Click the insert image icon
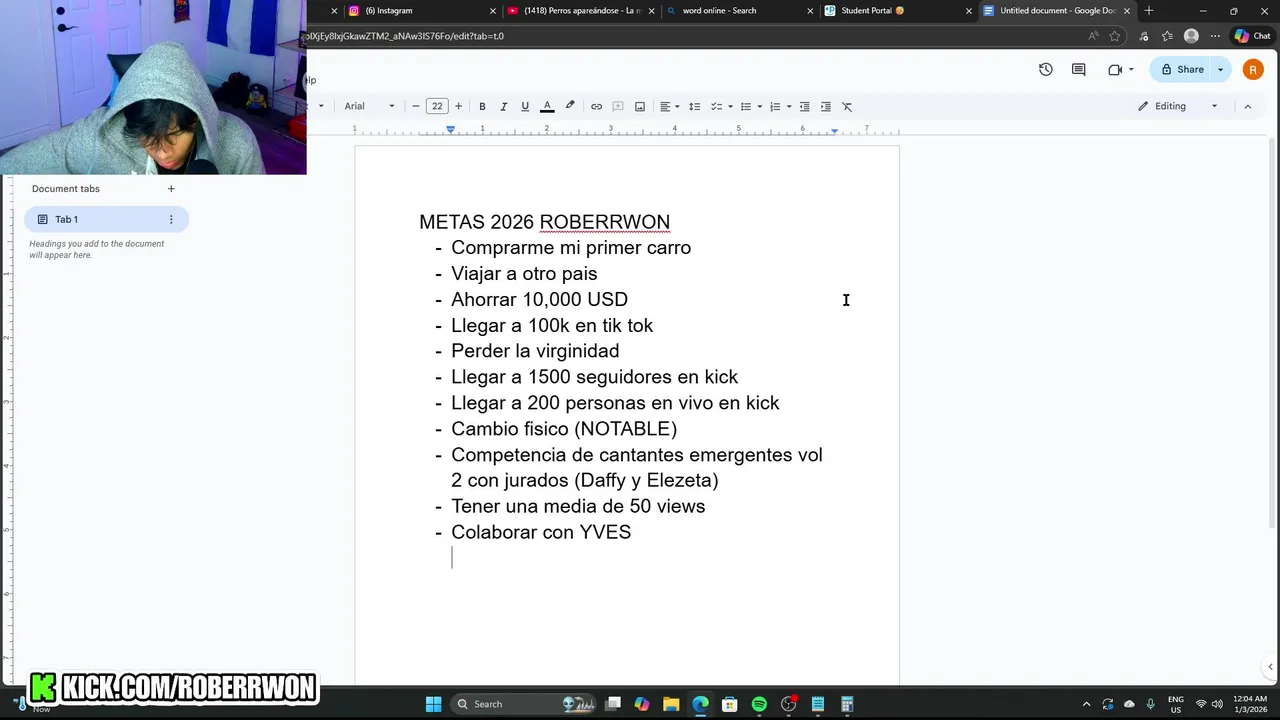The height and width of the screenshot is (720, 1280). pos(640,106)
